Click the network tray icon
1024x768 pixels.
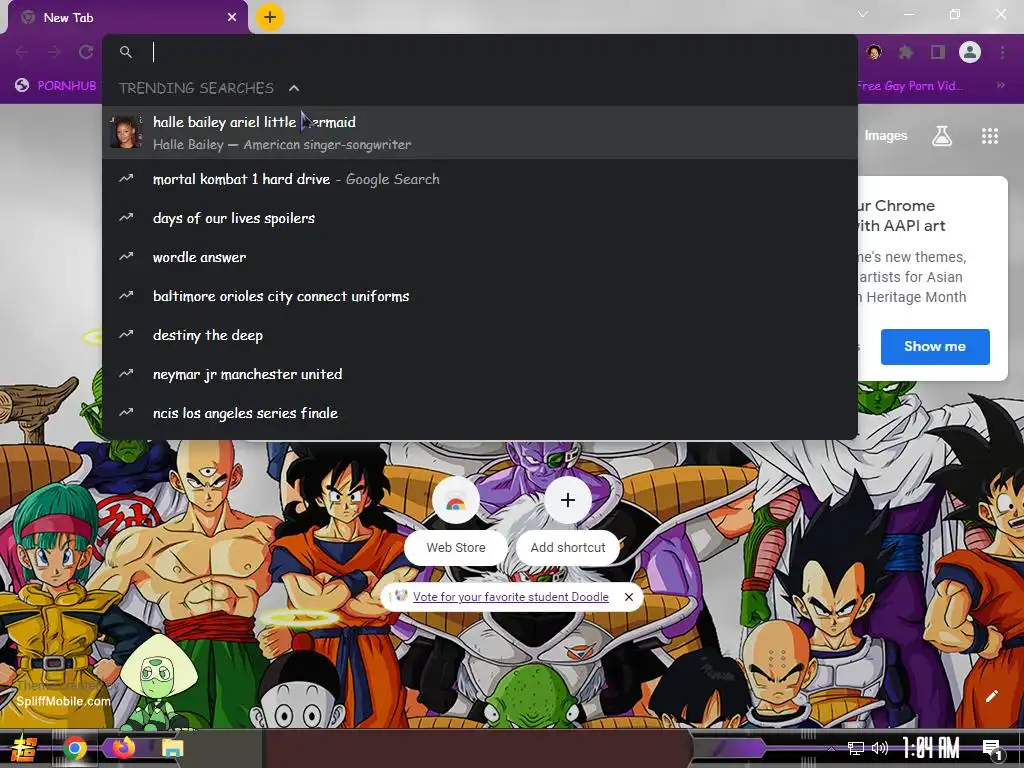pyautogui.click(x=856, y=748)
